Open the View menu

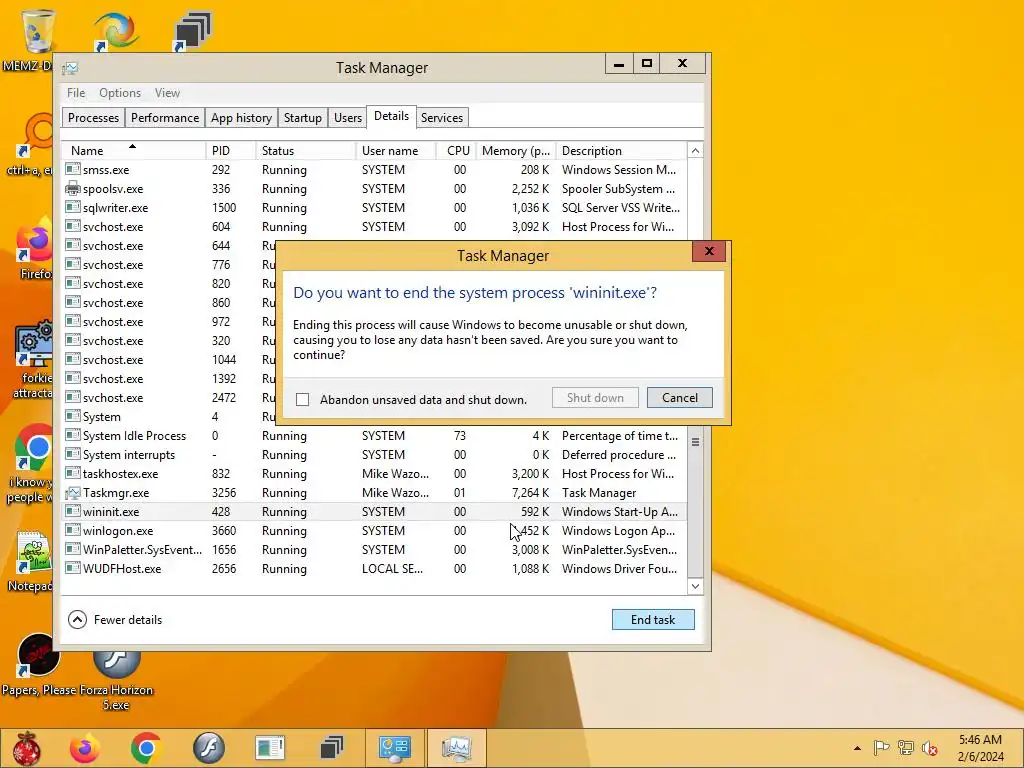[x=167, y=93]
